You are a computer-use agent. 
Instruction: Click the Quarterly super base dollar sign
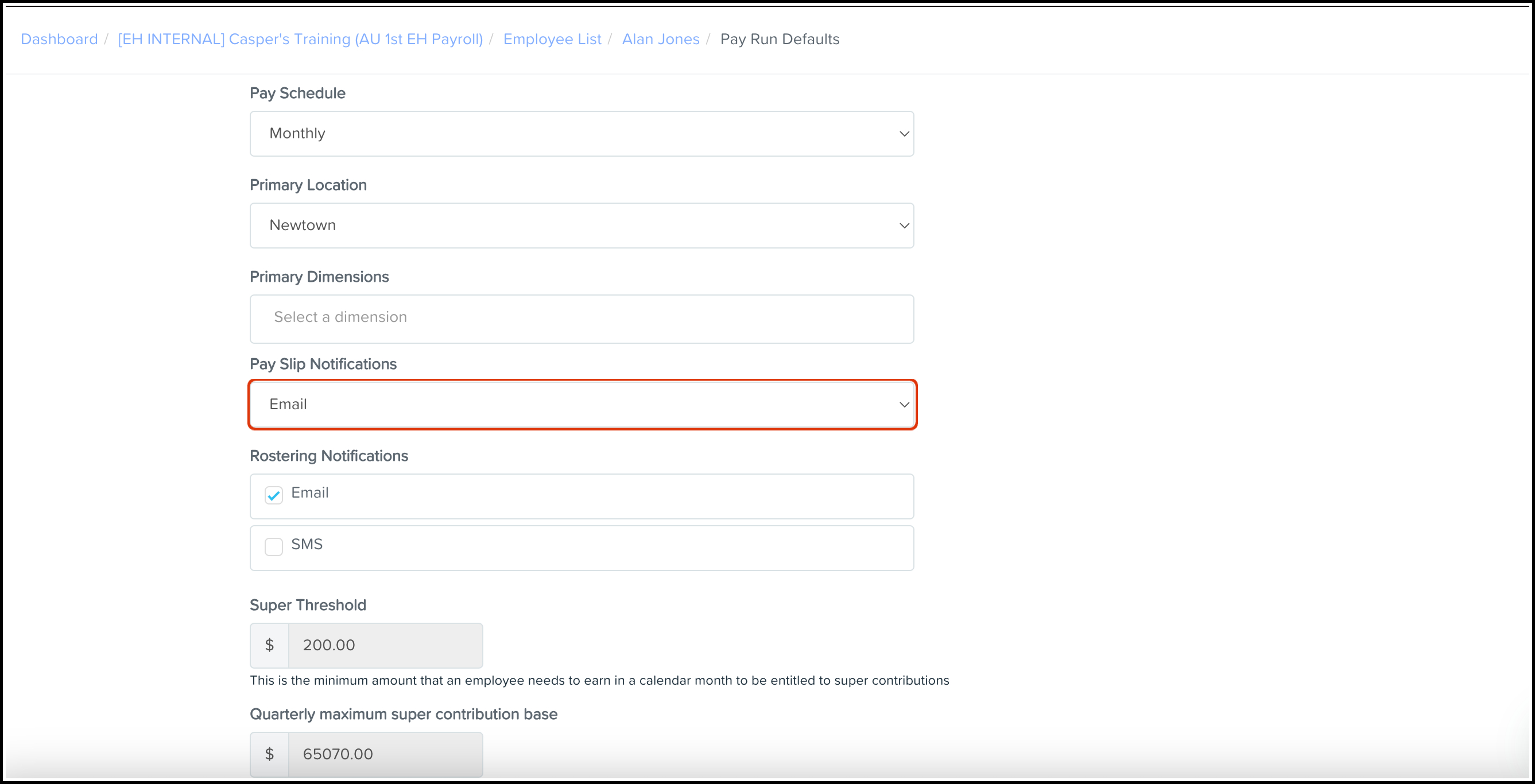(269, 754)
